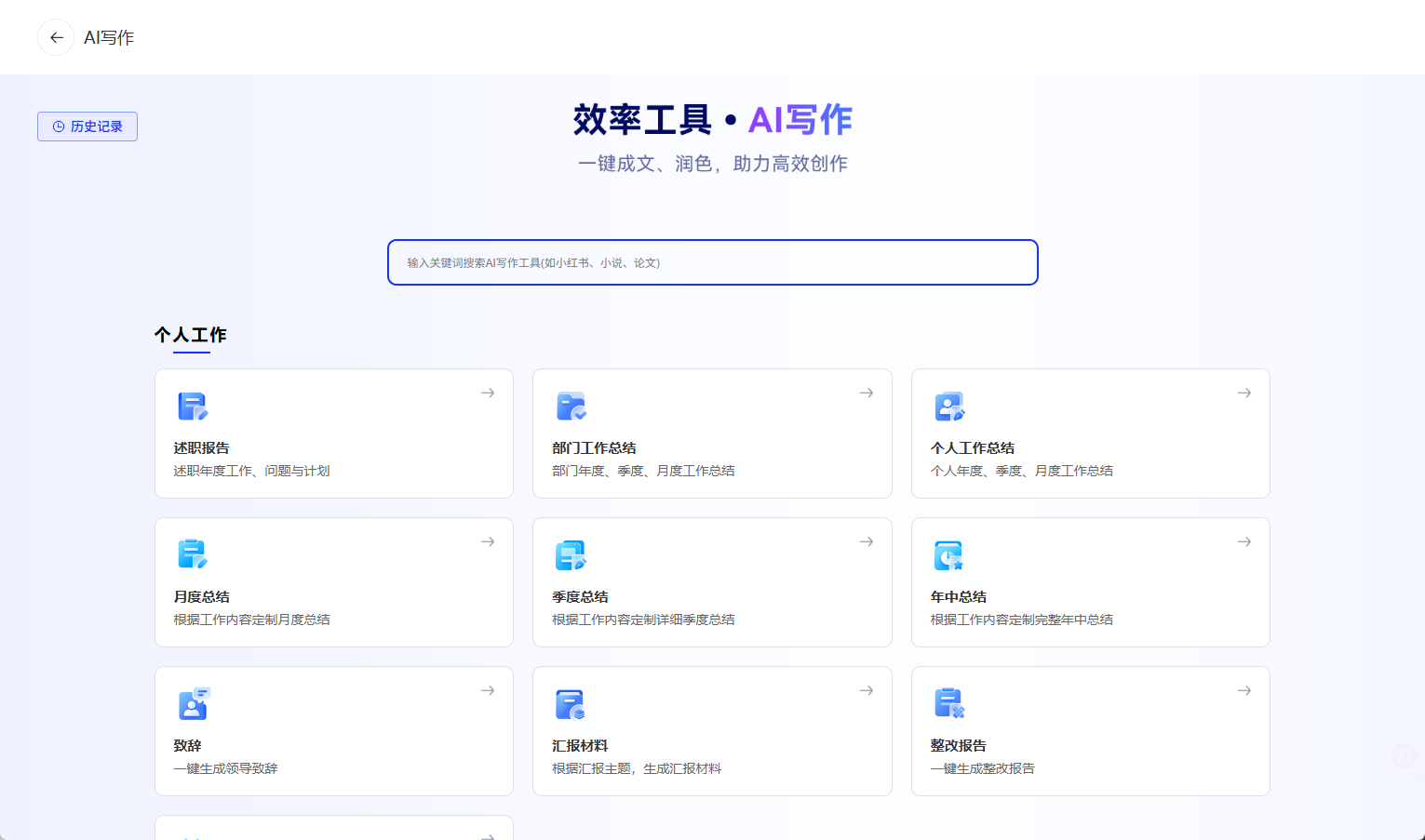Screen dimensions: 1425x840
Task: Open the 月度总结 title link
Action: (201, 597)
